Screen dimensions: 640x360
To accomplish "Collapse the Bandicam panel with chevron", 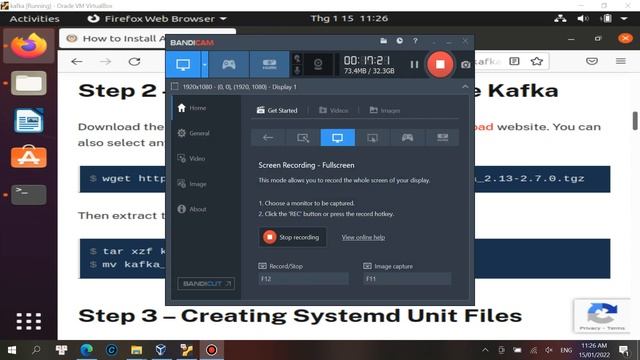I will point(465,87).
